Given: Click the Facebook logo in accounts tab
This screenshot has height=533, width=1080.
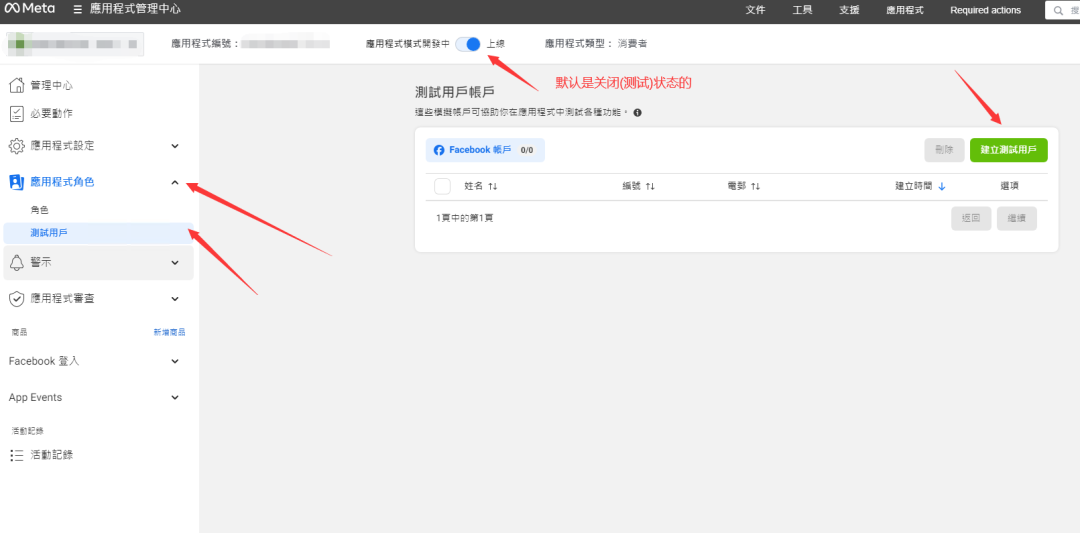Looking at the screenshot, I should (439, 149).
